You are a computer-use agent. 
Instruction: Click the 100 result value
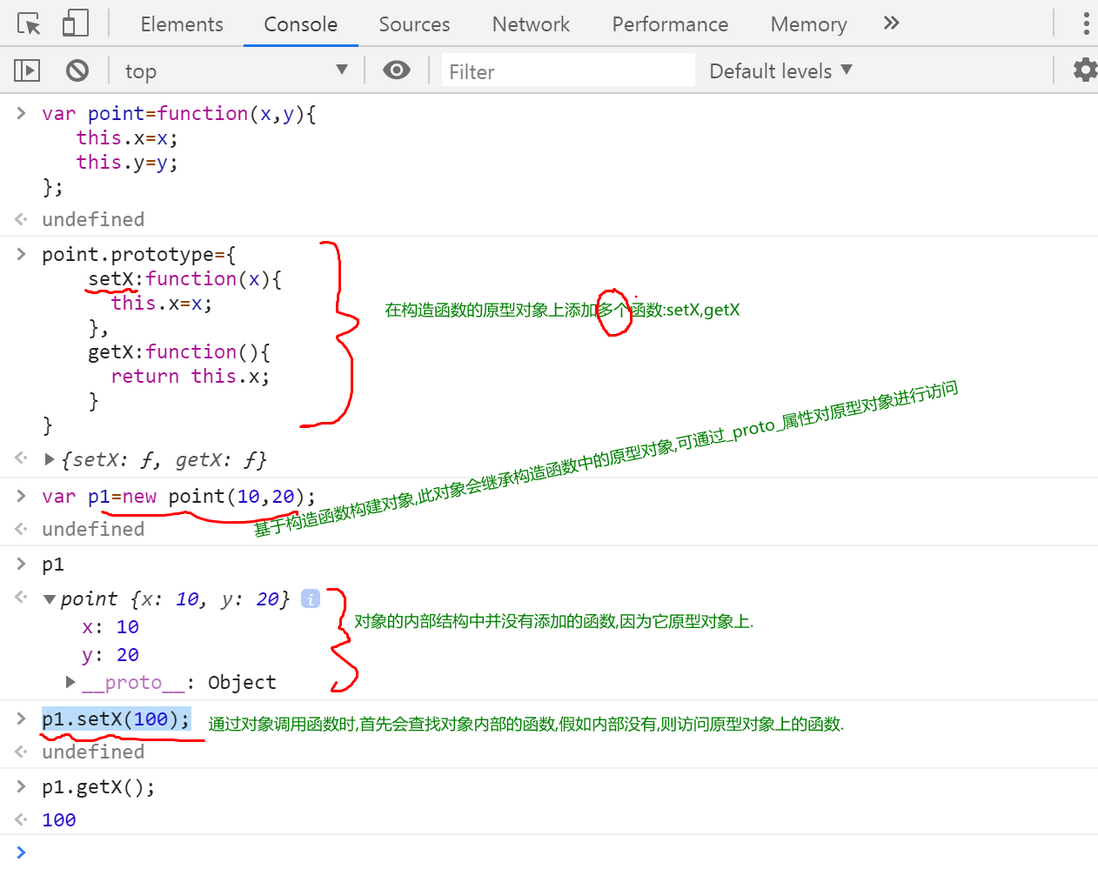pyautogui.click(x=59, y=820)
